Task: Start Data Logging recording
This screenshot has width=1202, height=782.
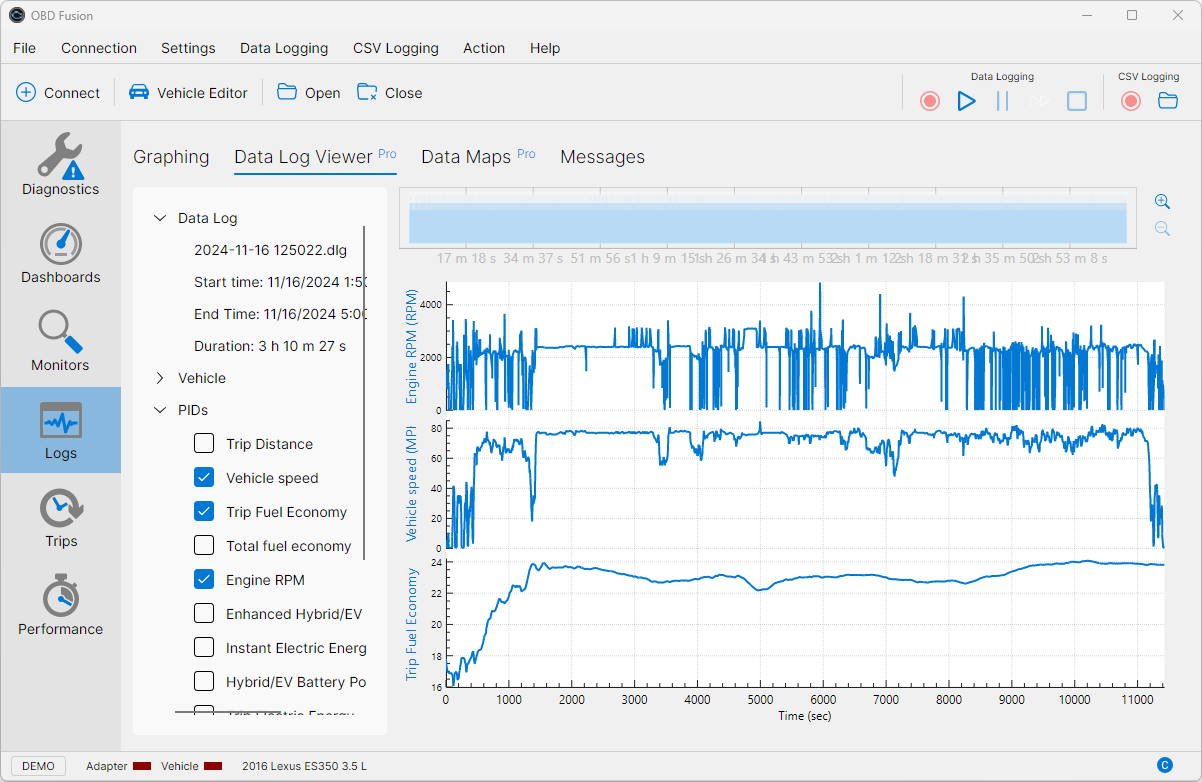Action: (x=929, y=100)
